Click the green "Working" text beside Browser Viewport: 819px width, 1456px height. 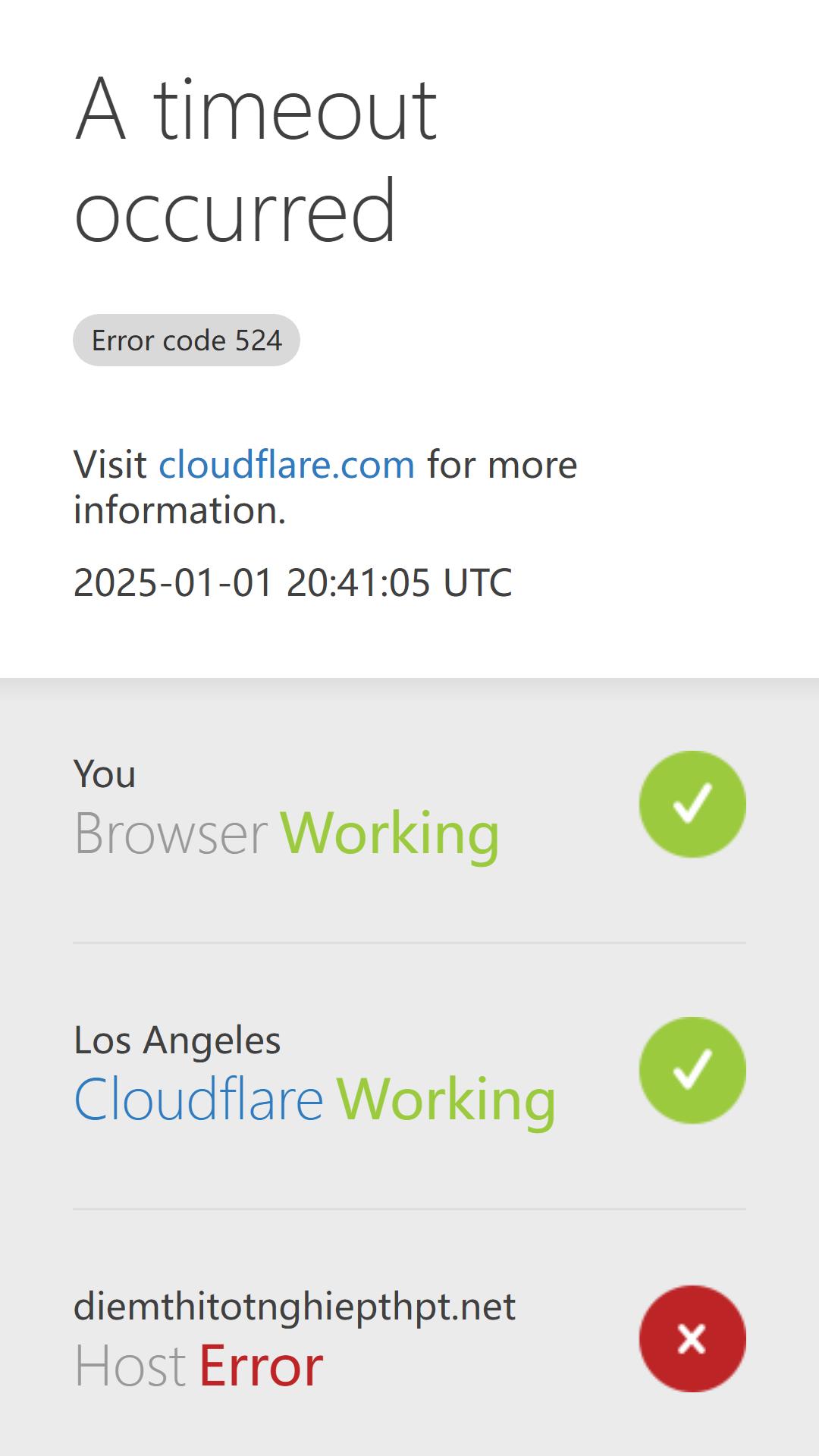point(390,834)
